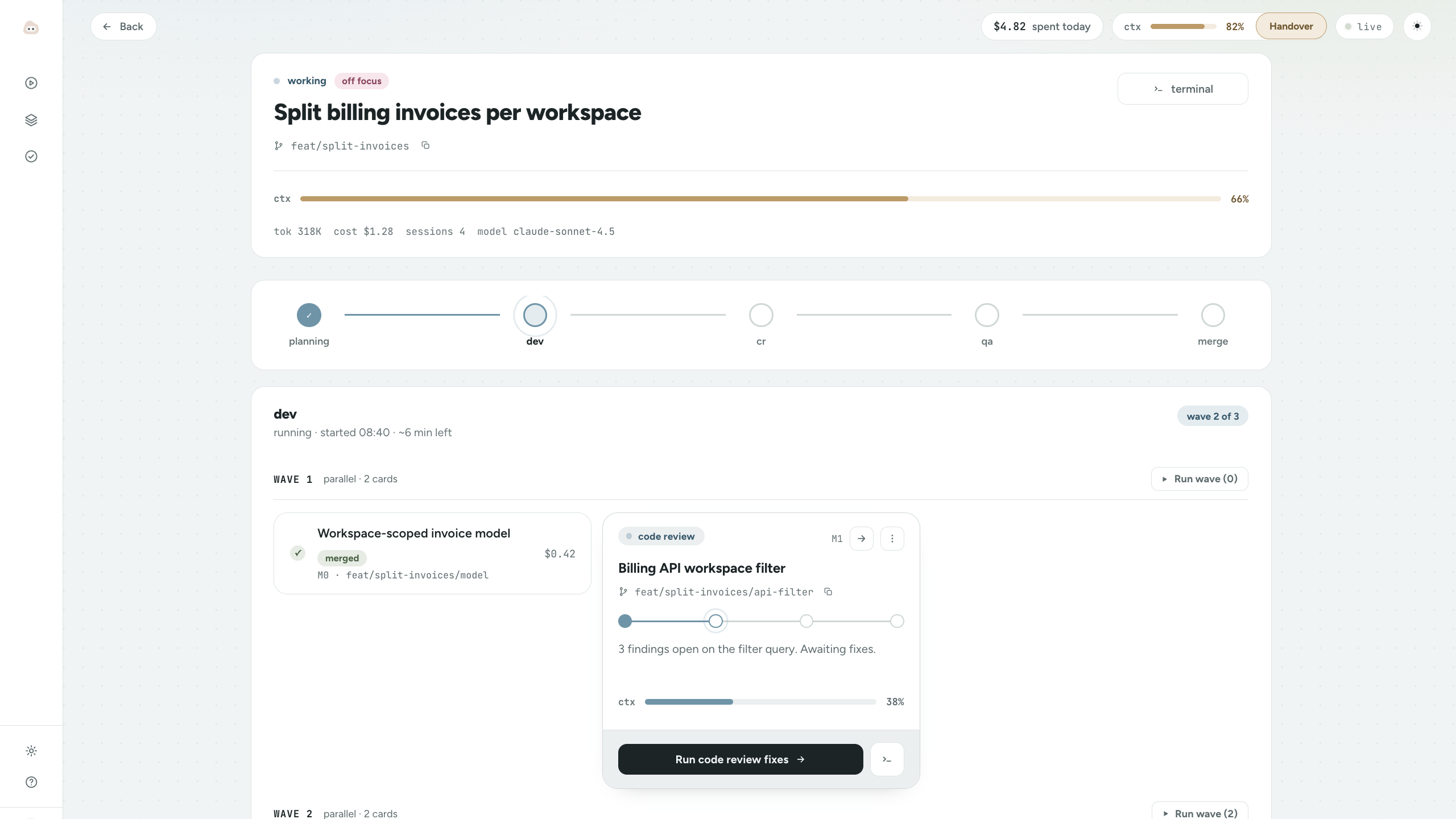Click Run wave (0) for Wave 1
The height and width of the screenshot is (819, 1456).
pyautogui.click(x=1199, y=479)
